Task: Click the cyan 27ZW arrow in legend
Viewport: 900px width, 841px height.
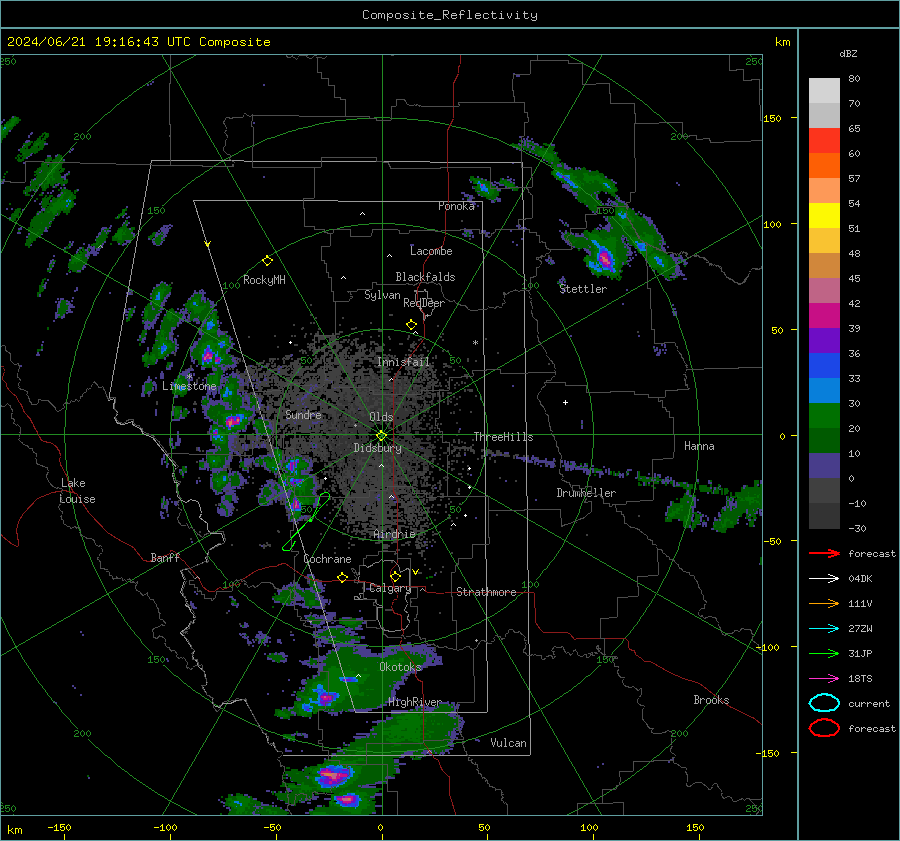Action: 824,629
